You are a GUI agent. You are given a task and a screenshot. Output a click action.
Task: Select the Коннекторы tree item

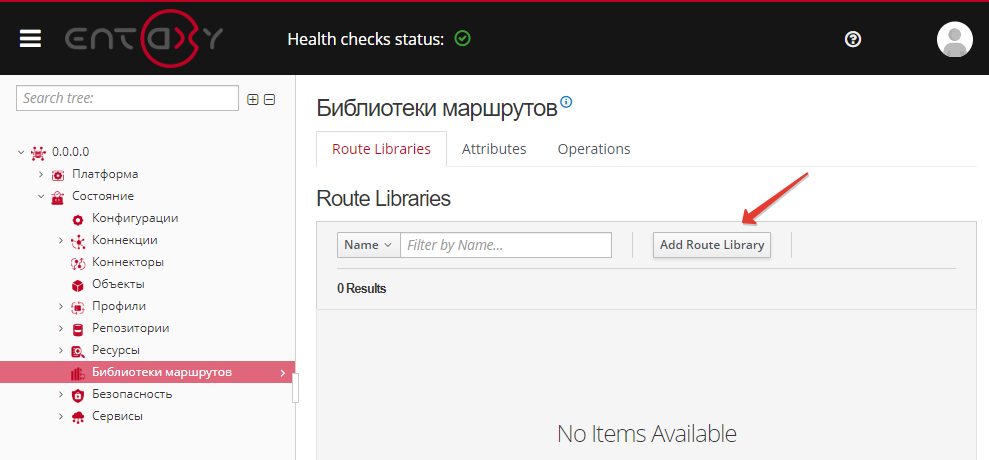pos(128,262)
